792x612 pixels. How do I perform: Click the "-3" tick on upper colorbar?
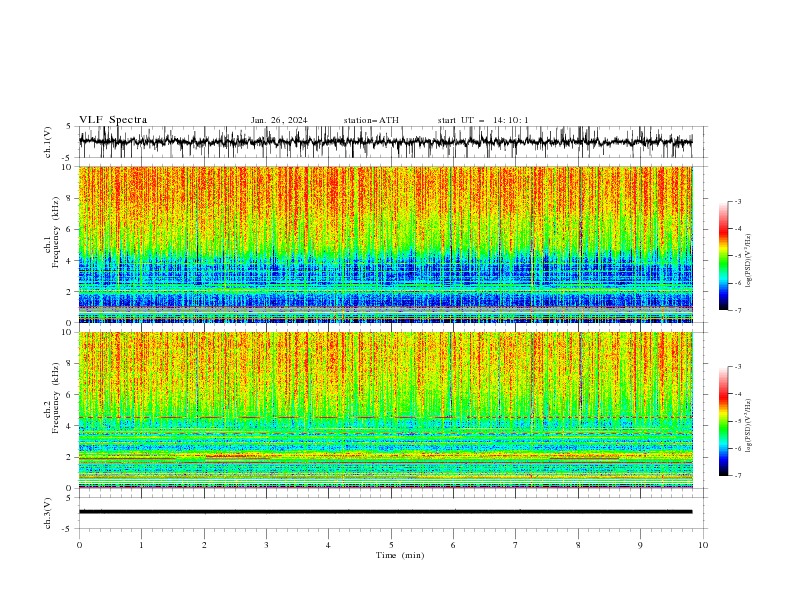(x=738, y=201)
